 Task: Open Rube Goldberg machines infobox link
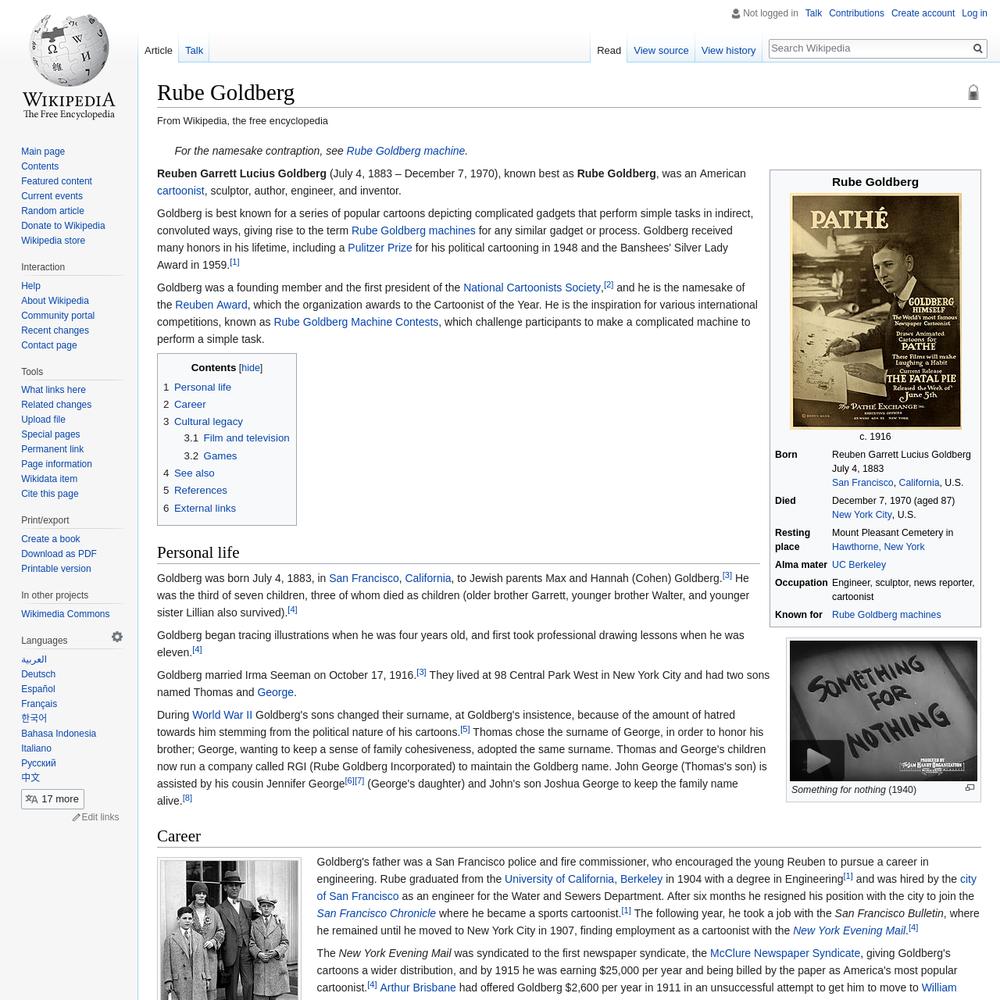tap(886, 615)
